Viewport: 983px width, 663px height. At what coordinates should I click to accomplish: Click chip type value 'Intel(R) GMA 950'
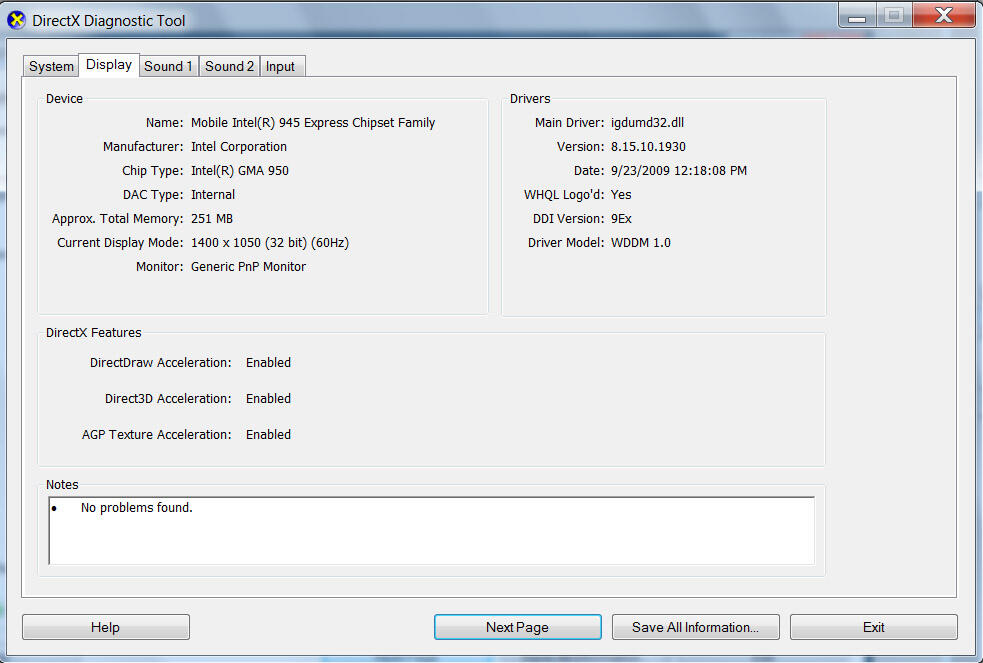tap(239, 170)
